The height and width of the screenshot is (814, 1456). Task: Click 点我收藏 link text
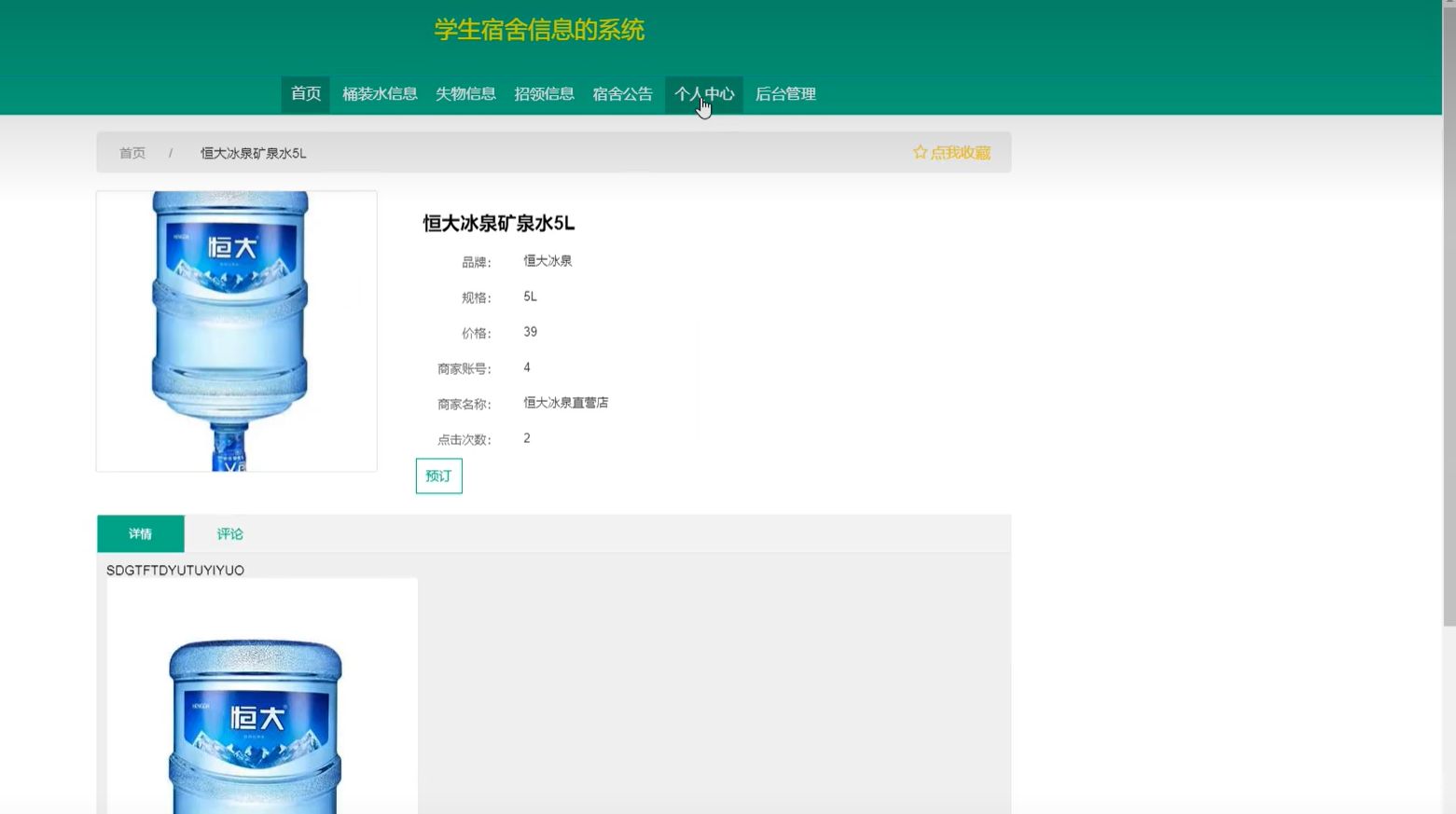960,153
